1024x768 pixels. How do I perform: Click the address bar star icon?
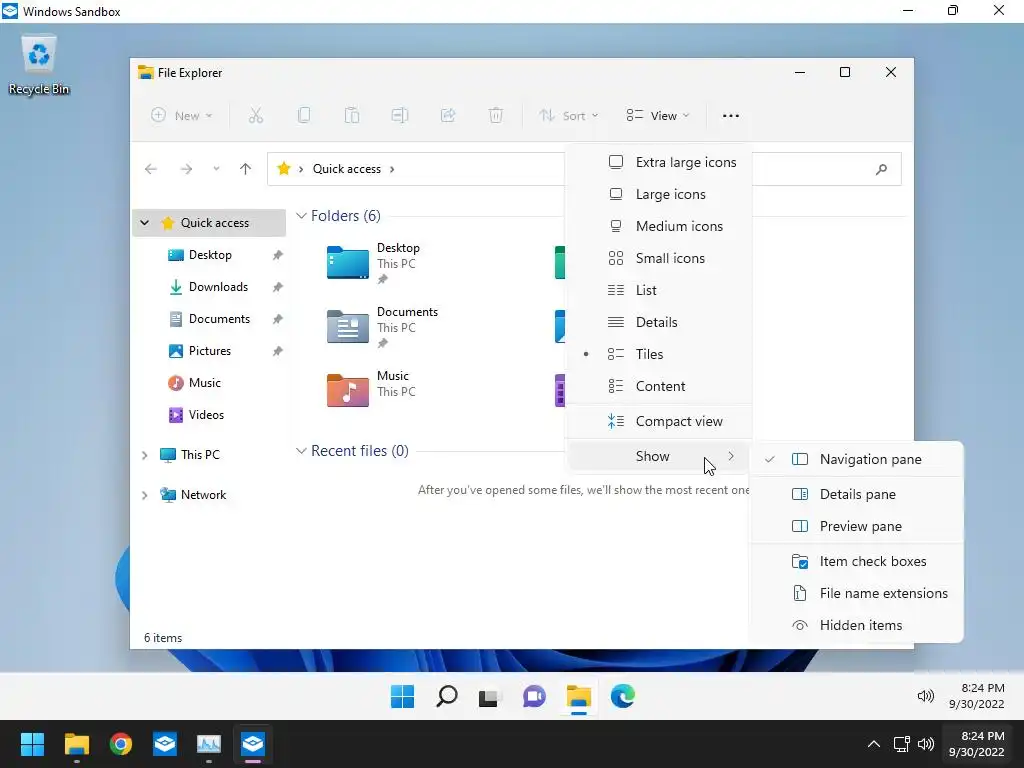[283, 168]
